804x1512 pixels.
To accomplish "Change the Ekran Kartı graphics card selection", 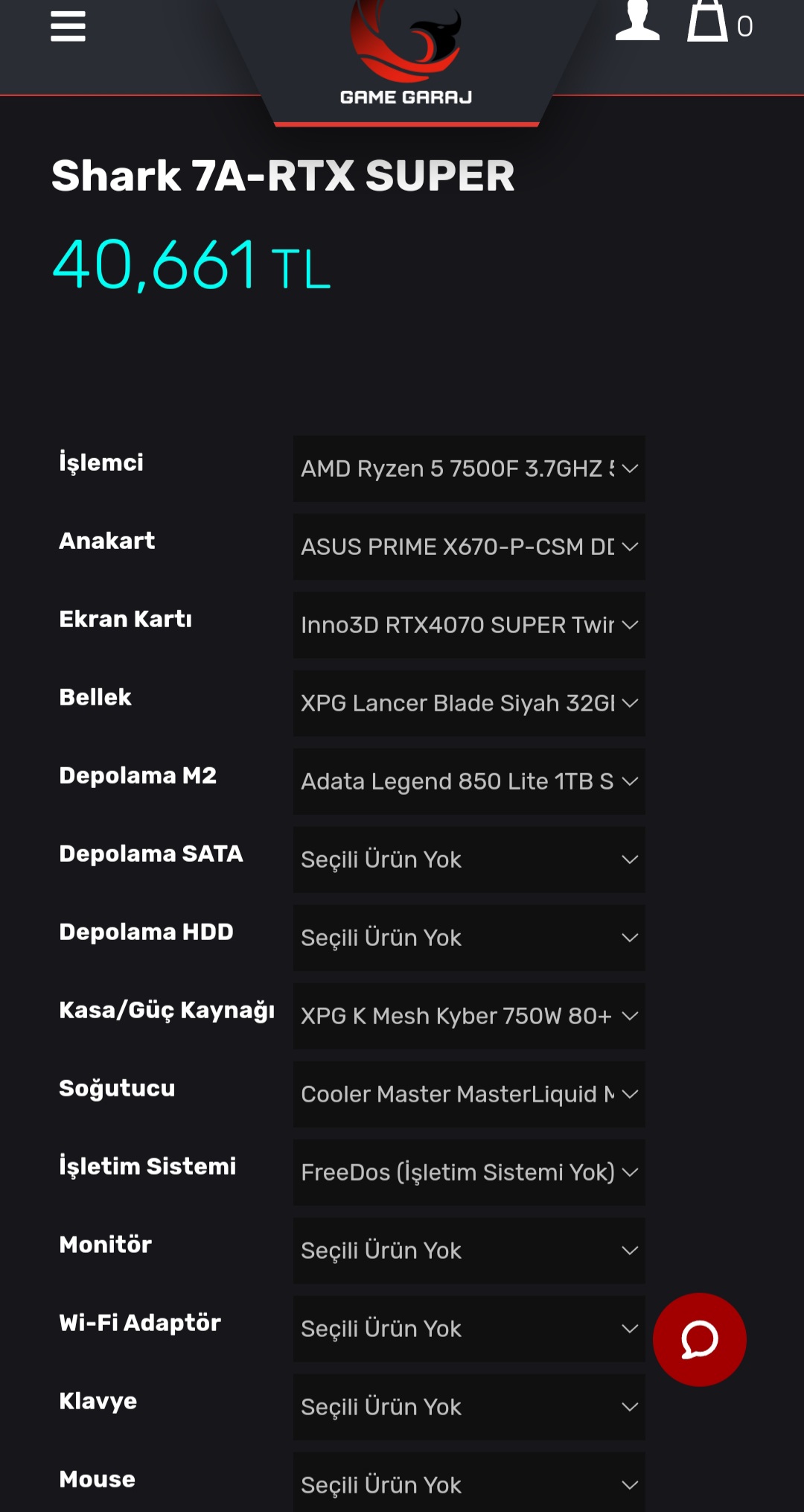I will (x=469, y=625).
